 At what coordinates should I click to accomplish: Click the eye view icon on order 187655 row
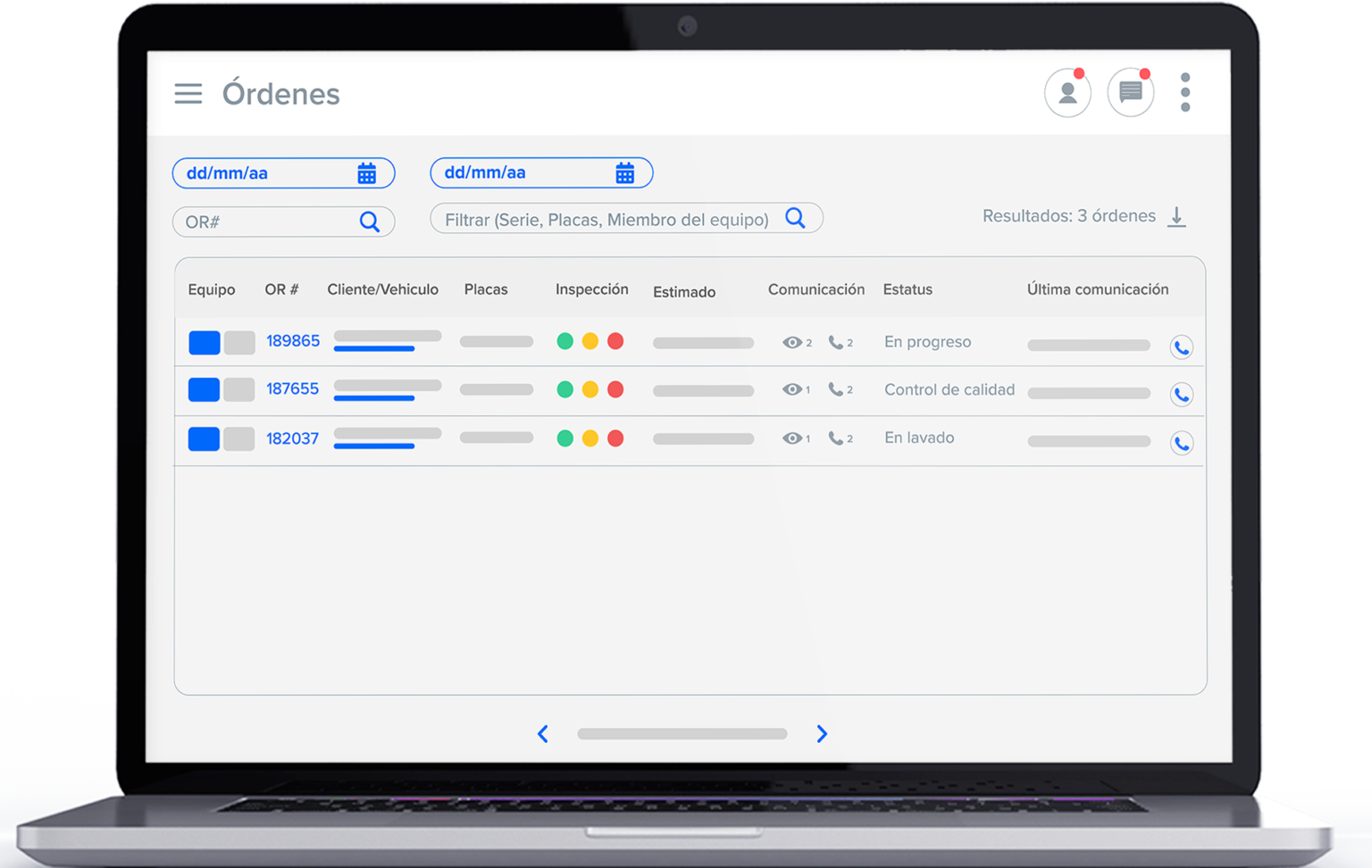(x=792, y=389)
